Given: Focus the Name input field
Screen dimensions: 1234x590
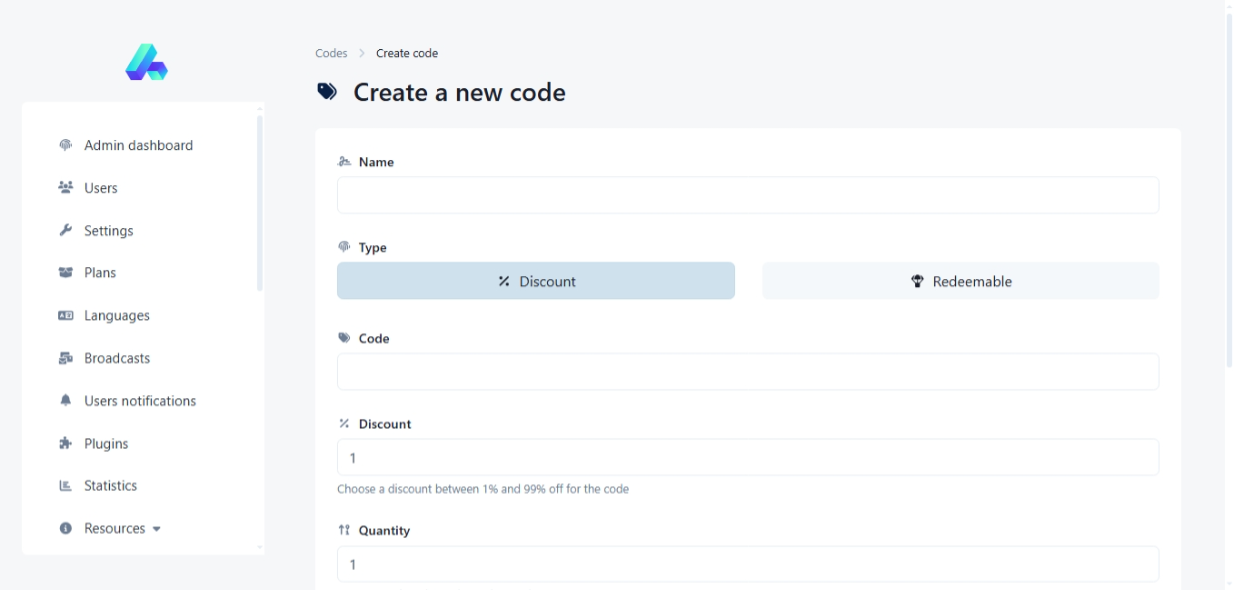Looking at the screenshot, I should 747,195.
